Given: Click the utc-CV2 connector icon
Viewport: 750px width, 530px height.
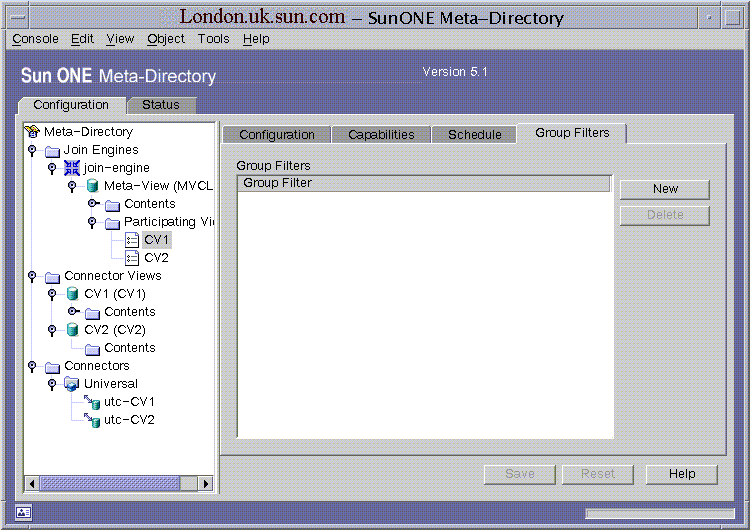Looking at the screenshot, I should pyautogui.click(x=92, y=420).
